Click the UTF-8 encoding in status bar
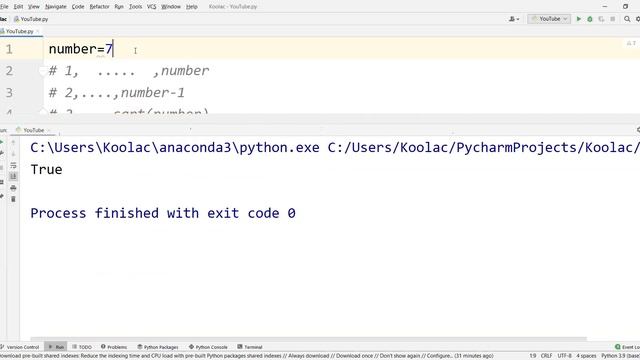Viewport: 640px width, 360px height. (564, 356)
